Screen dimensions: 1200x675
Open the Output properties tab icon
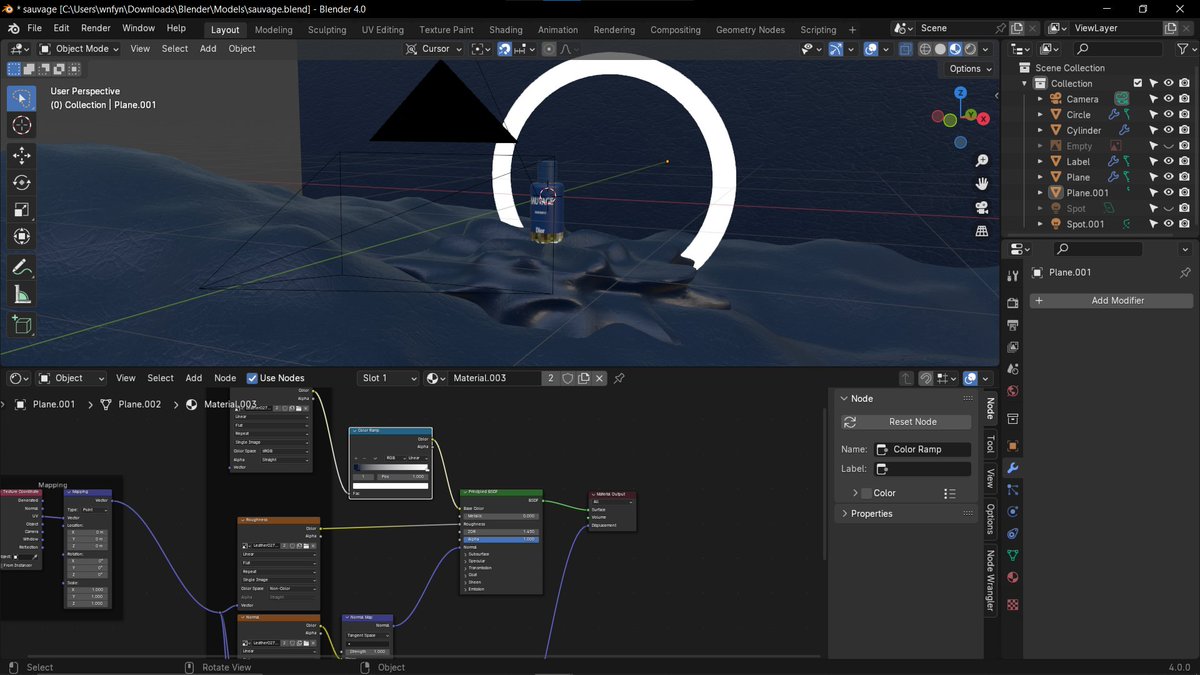pos(1013,325)
